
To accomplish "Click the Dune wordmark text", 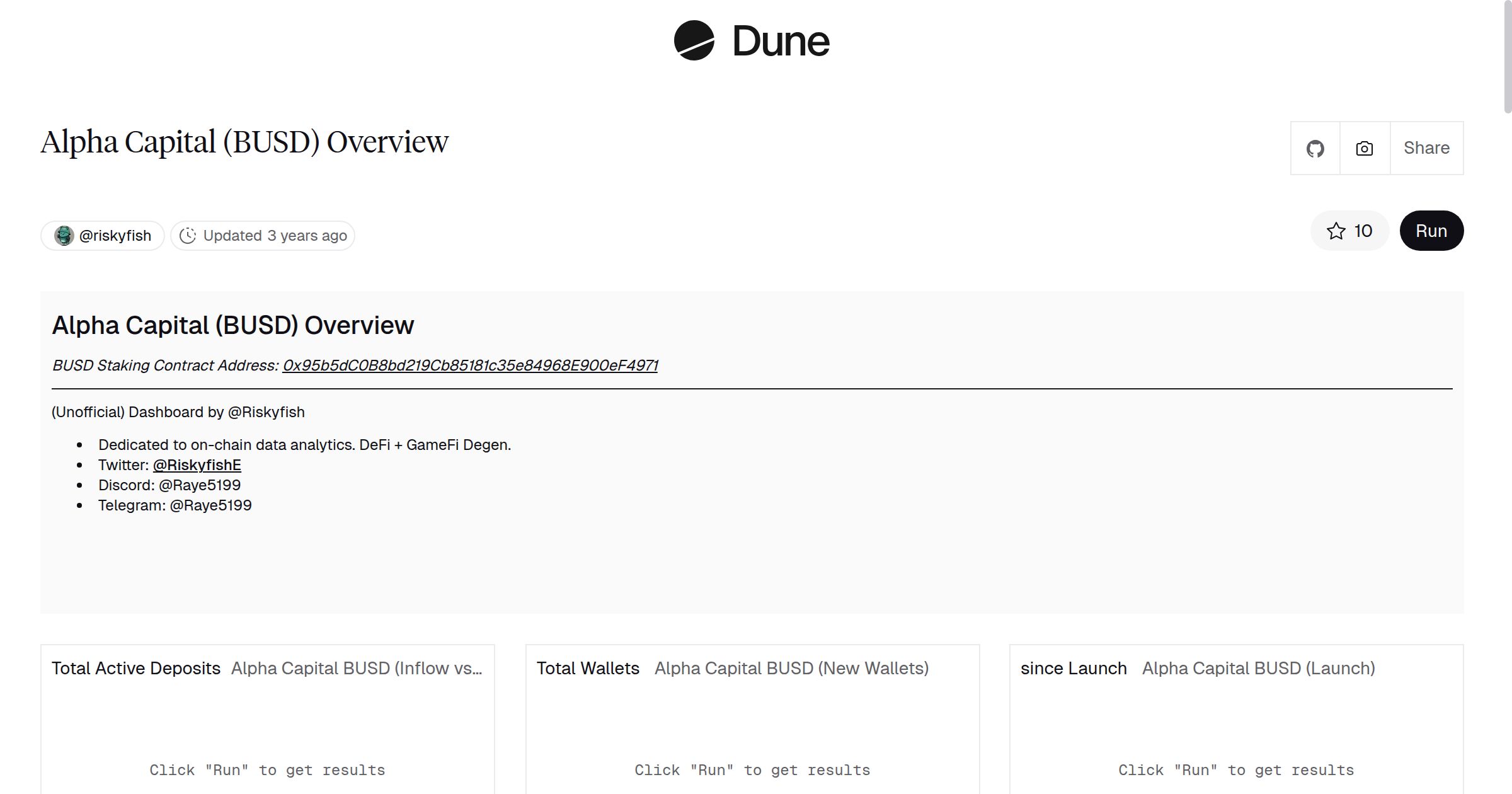I will click(781, 42).
